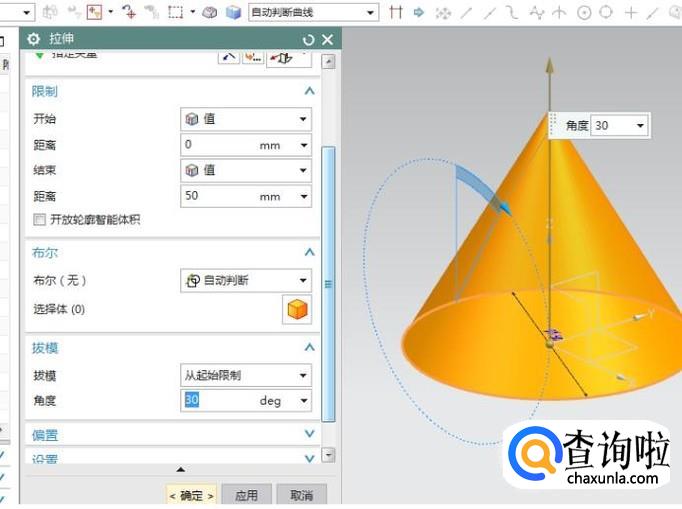Open the 角度 deg dropdown arrow in dialog
The image size is (682, 509).
click(304, 400)
